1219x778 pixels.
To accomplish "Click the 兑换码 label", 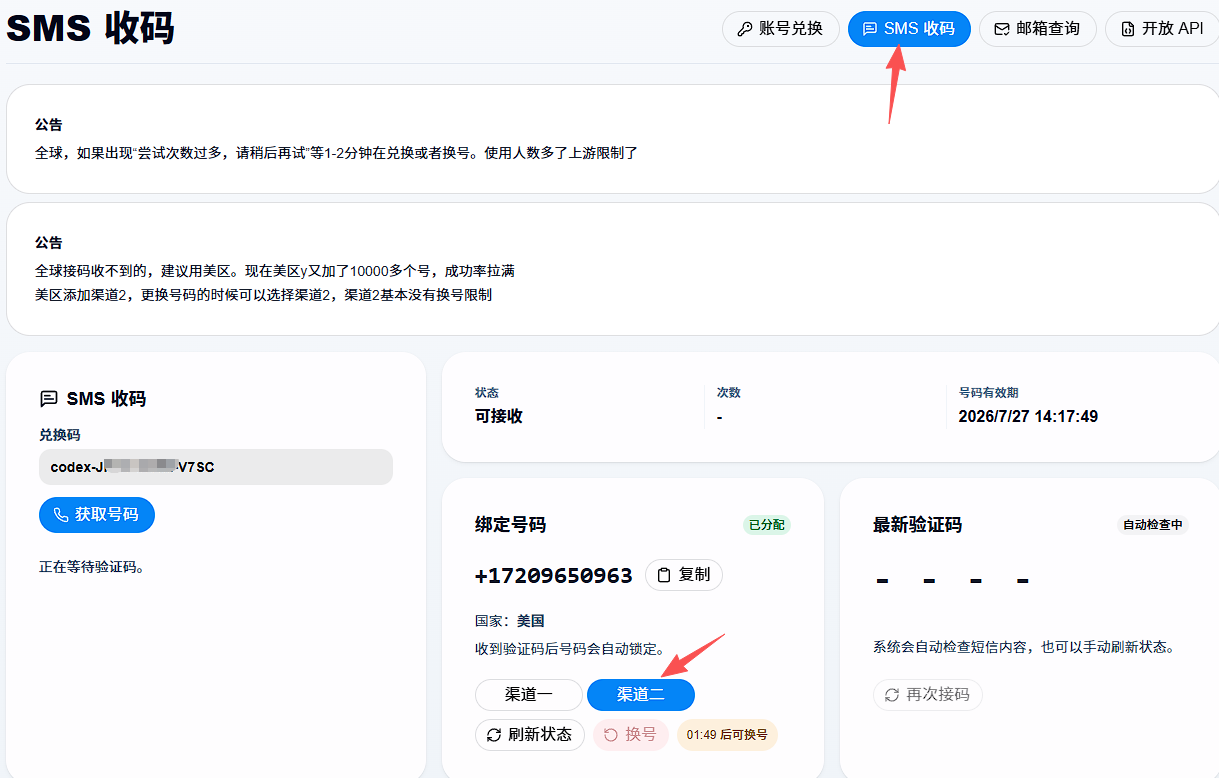I will click(x=59, y=435).
